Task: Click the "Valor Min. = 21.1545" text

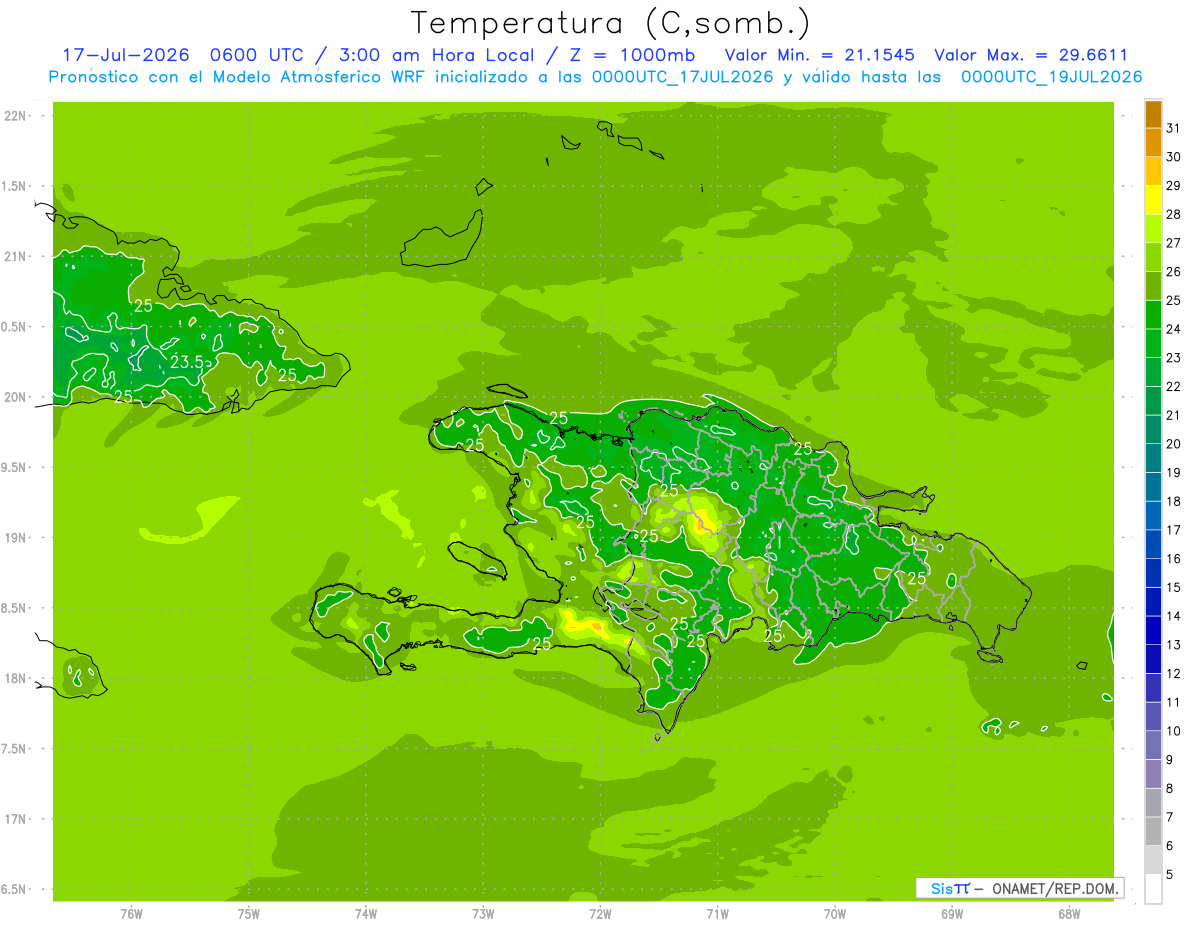Action: pyautogui.click(x=820, y=55)
